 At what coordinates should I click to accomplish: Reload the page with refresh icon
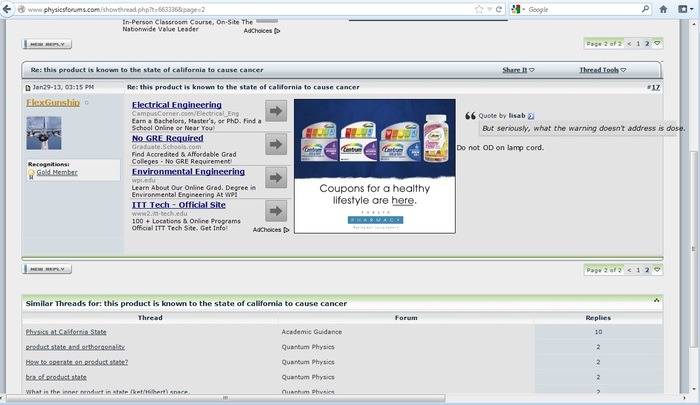coord(499,9)
